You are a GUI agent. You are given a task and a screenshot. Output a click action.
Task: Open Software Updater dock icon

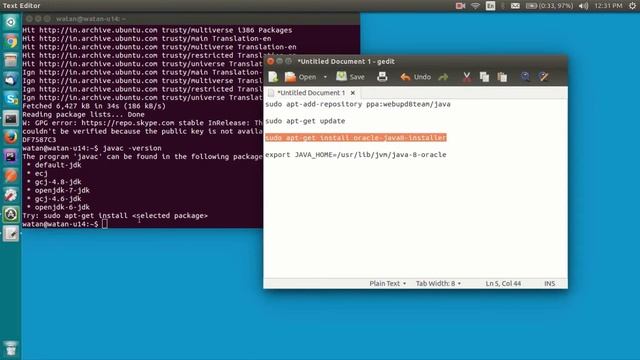[11, 214]
